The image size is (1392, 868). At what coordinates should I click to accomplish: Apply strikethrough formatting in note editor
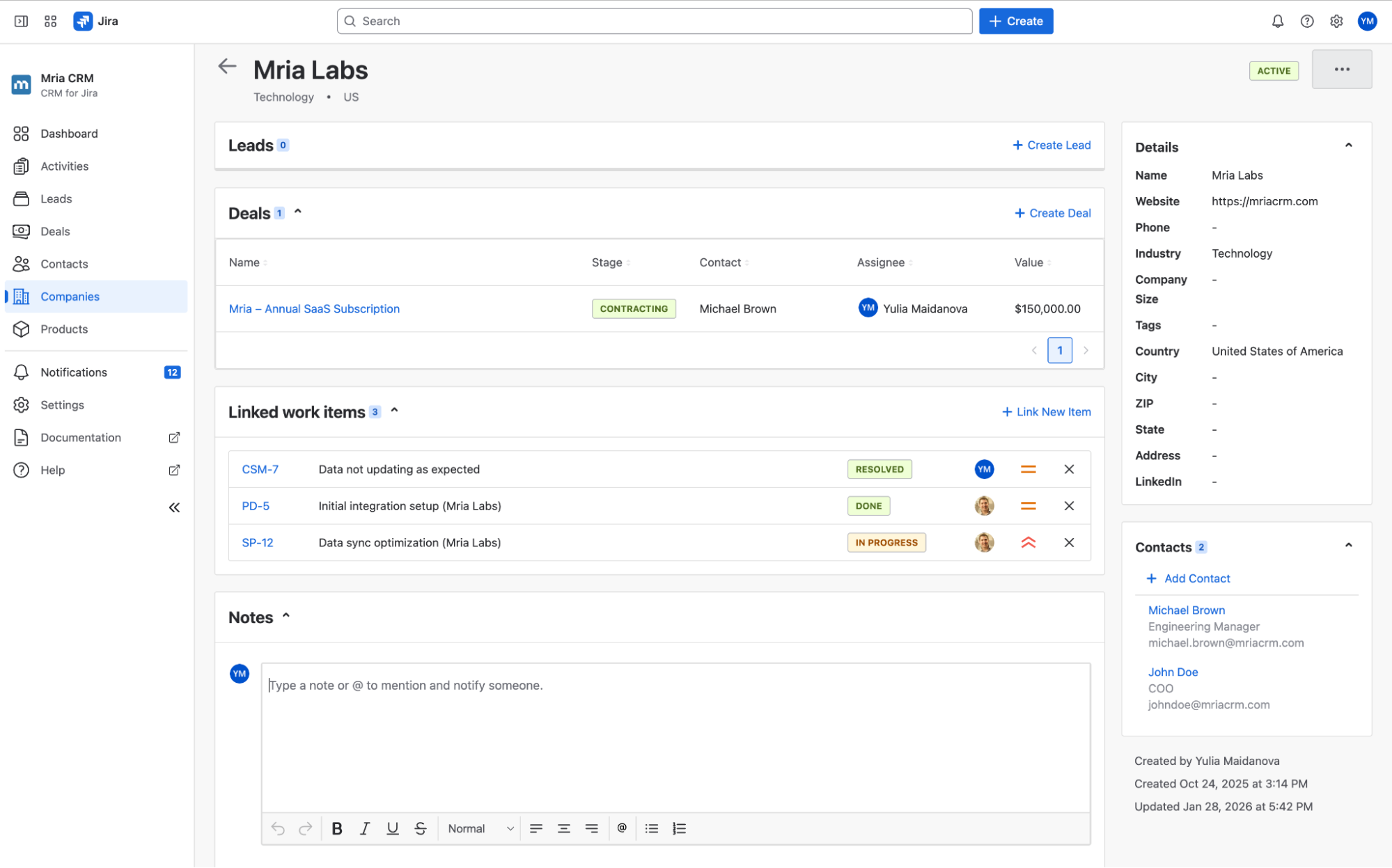(x=420, y=828)
